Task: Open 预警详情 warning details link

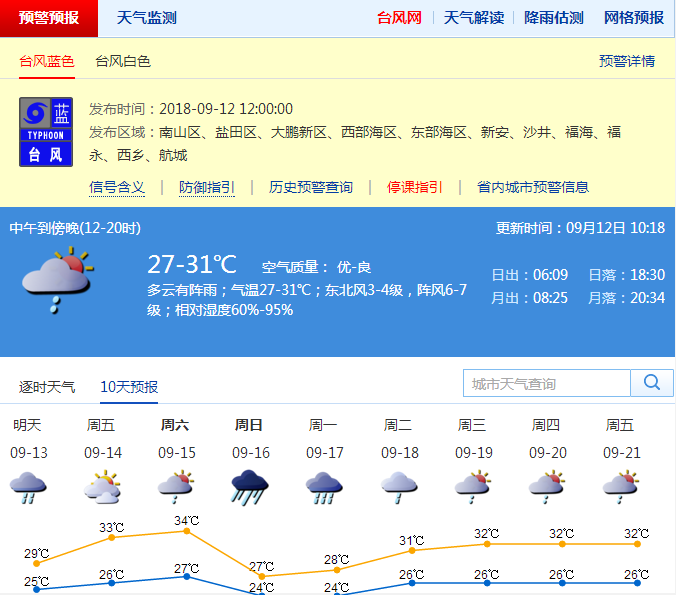Action: coord(627,62)
